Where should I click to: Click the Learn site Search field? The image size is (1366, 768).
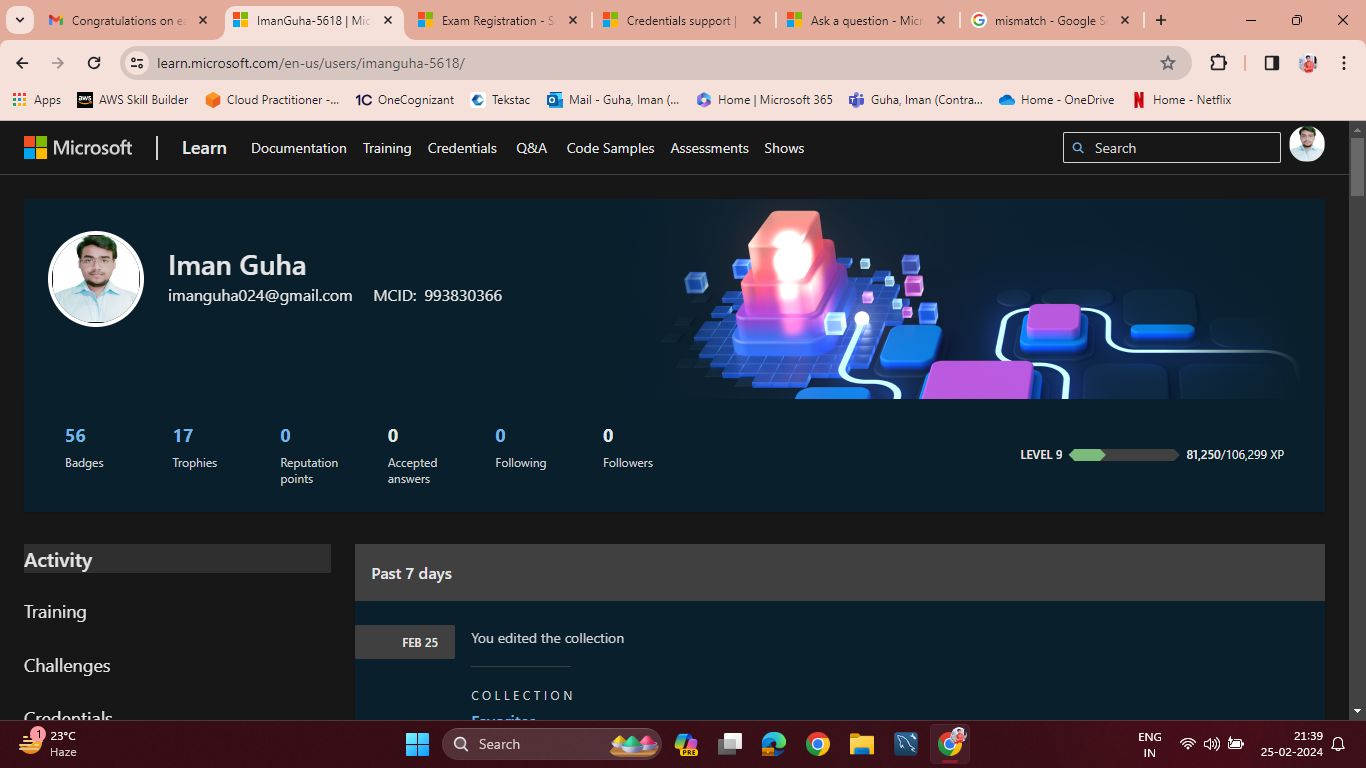(1171, 148)
